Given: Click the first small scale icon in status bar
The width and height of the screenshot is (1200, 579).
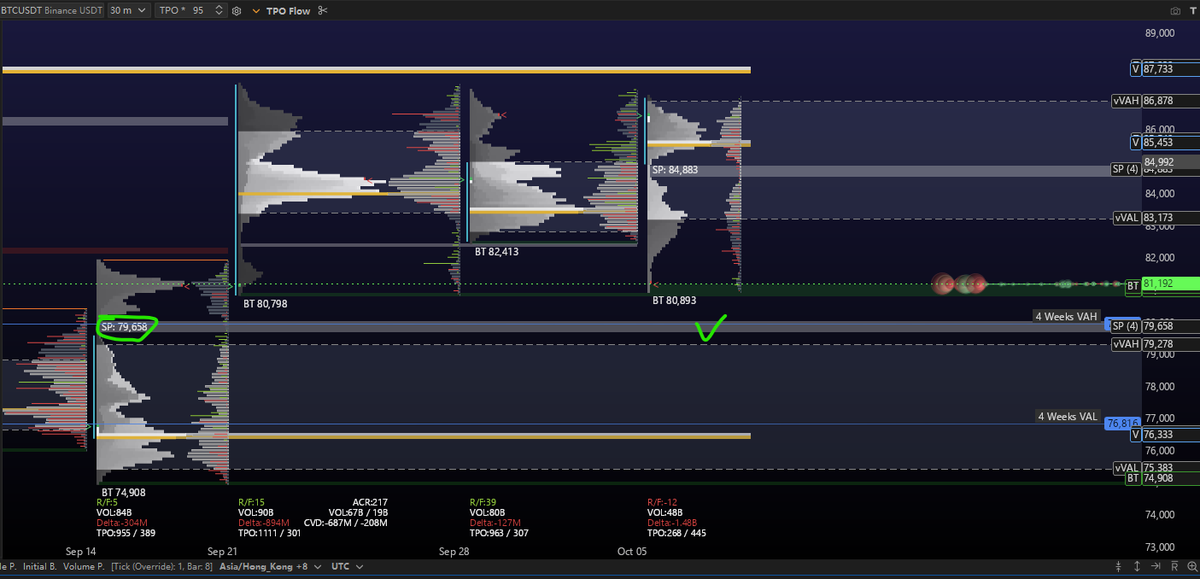Looking at the screenshot, I should pyautogui.click(x=1119, y=566).
